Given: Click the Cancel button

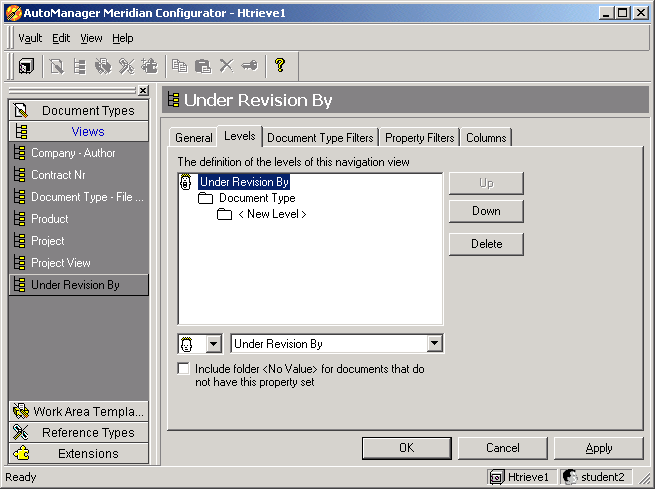Looking at the screenshot, I should point(503,448).
